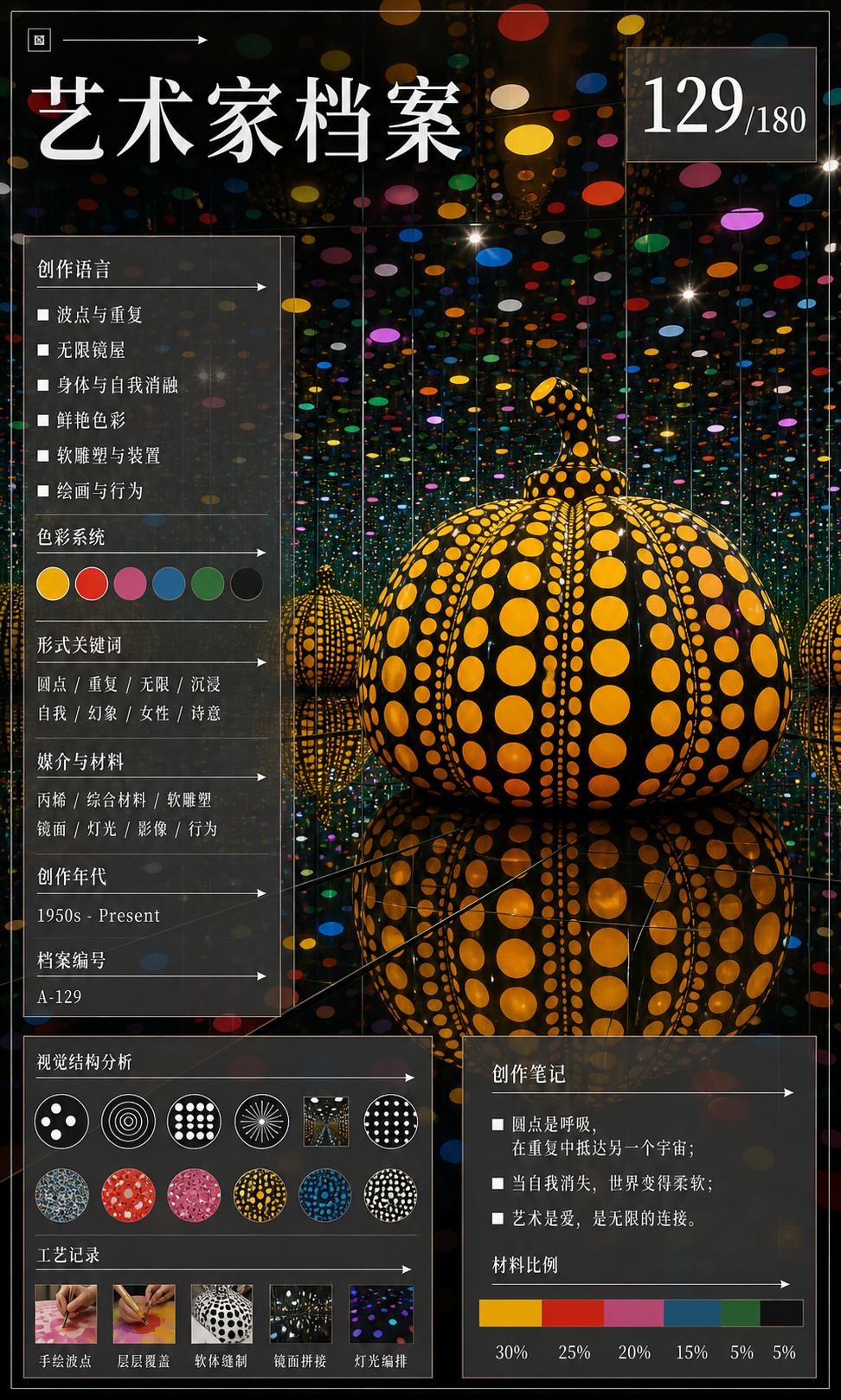Open the 软体缝制 thumbnail
Viewport: 841px width, 1400px height.
tap(221, 1314)
